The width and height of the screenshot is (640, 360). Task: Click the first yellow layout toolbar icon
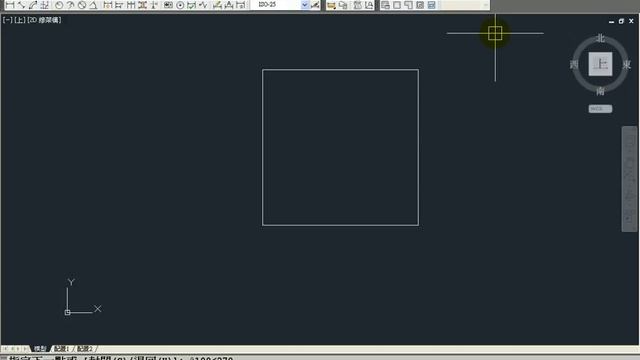tap(331, 5)
